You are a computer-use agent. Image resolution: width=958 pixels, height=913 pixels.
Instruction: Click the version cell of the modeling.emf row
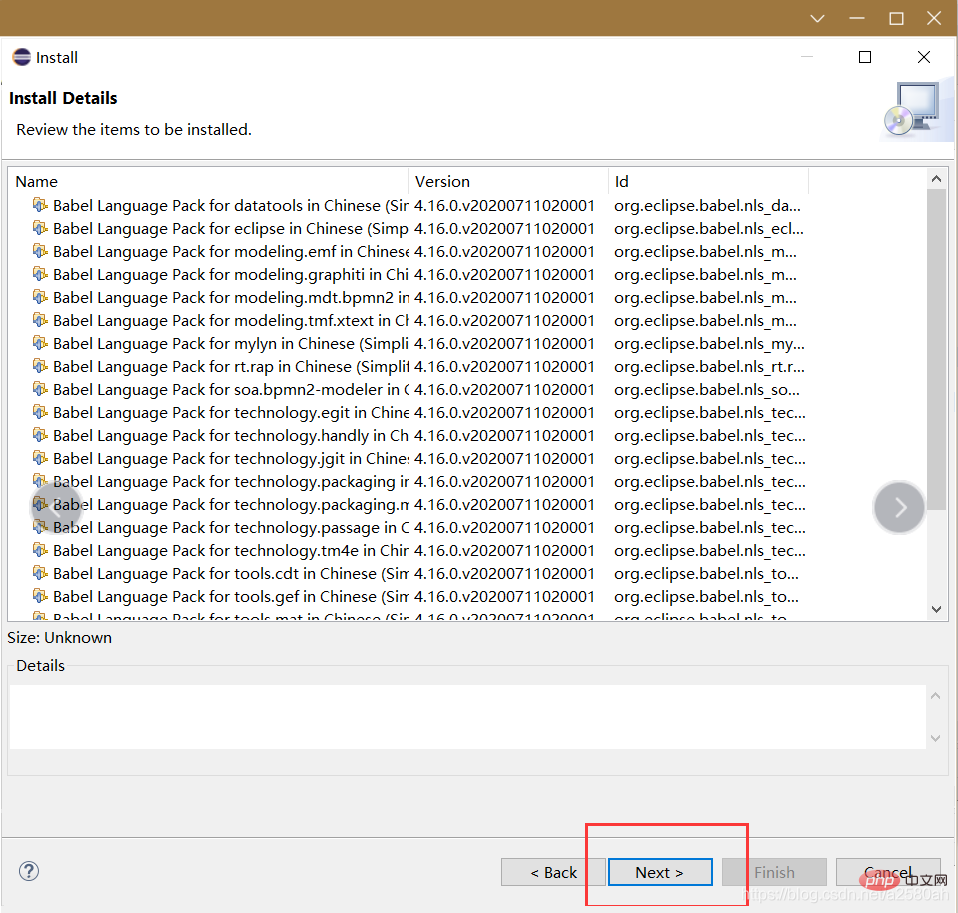[504, 251]
